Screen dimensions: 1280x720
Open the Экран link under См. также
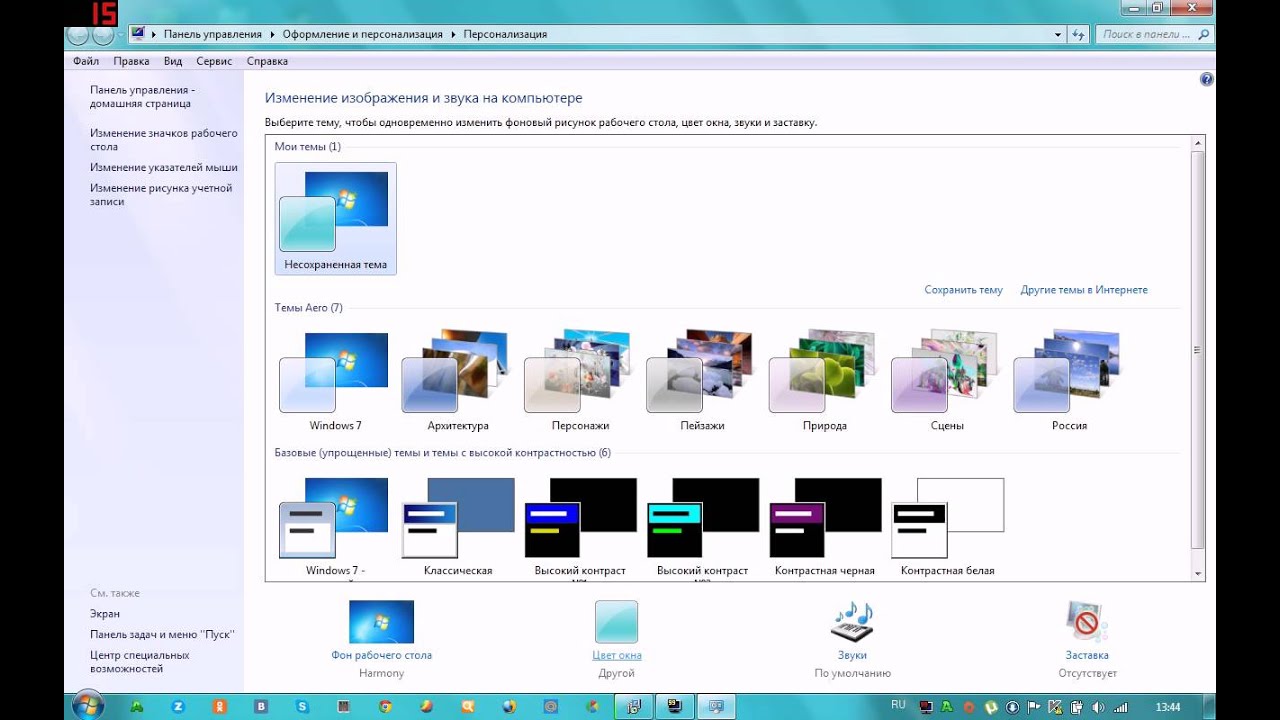tap(105, 614)
